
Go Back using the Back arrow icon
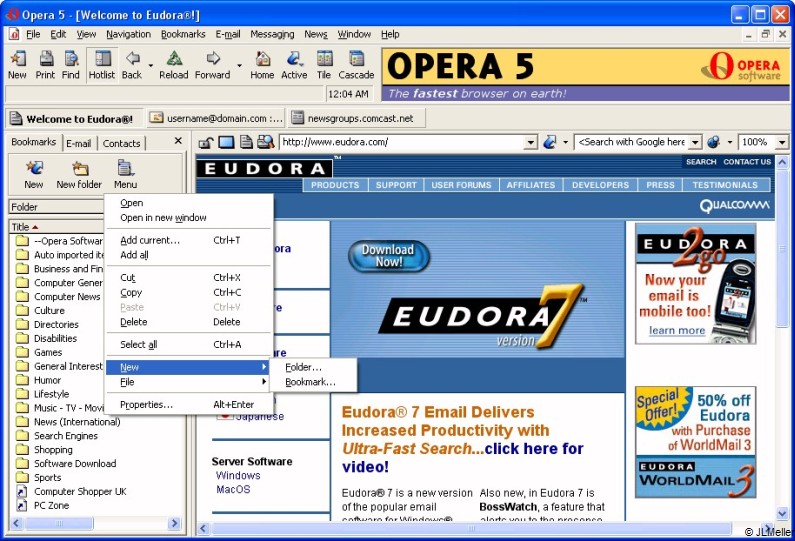click(x=133, y=59)
